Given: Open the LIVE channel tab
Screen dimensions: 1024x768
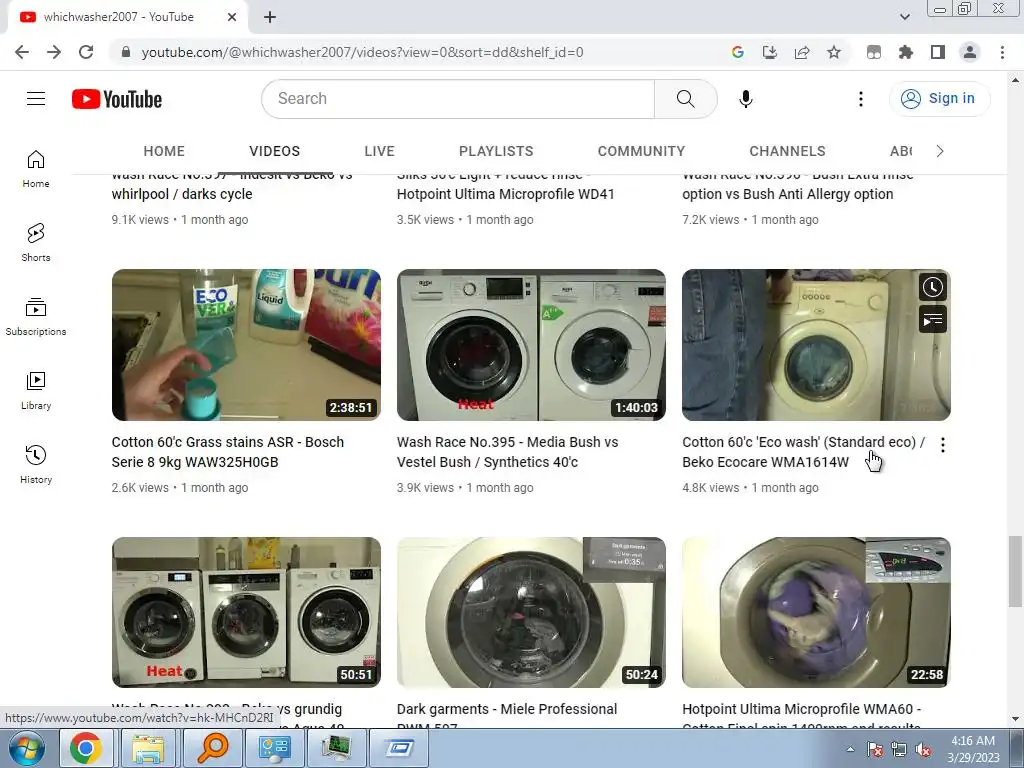Looking at the screenshot, I should pyautogui.click(x=379, y=151).
